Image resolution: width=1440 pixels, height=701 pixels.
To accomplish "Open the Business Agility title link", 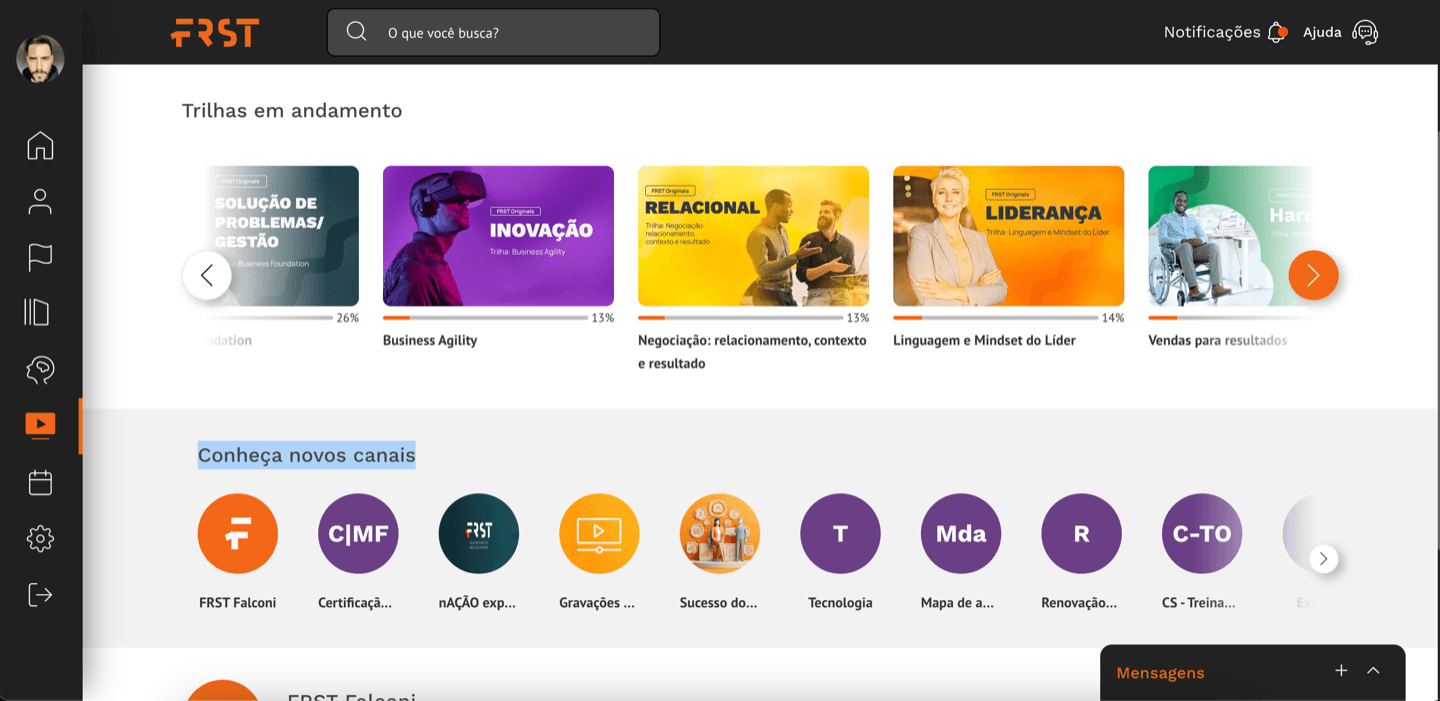I will tap(430, 340).
